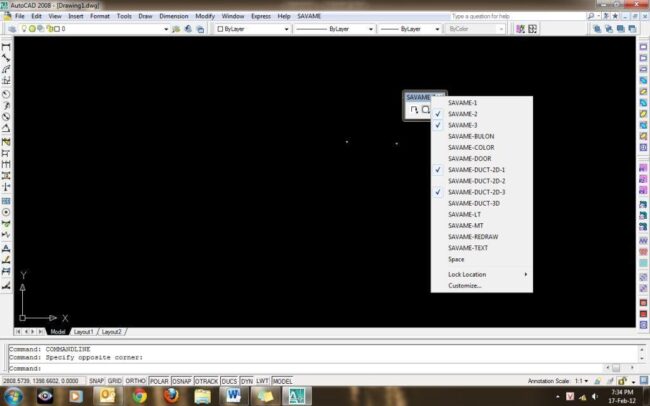Click the Make Object's Layer Current icon
The width and height of the screenshot is (650, 406).
click(177, 29)
